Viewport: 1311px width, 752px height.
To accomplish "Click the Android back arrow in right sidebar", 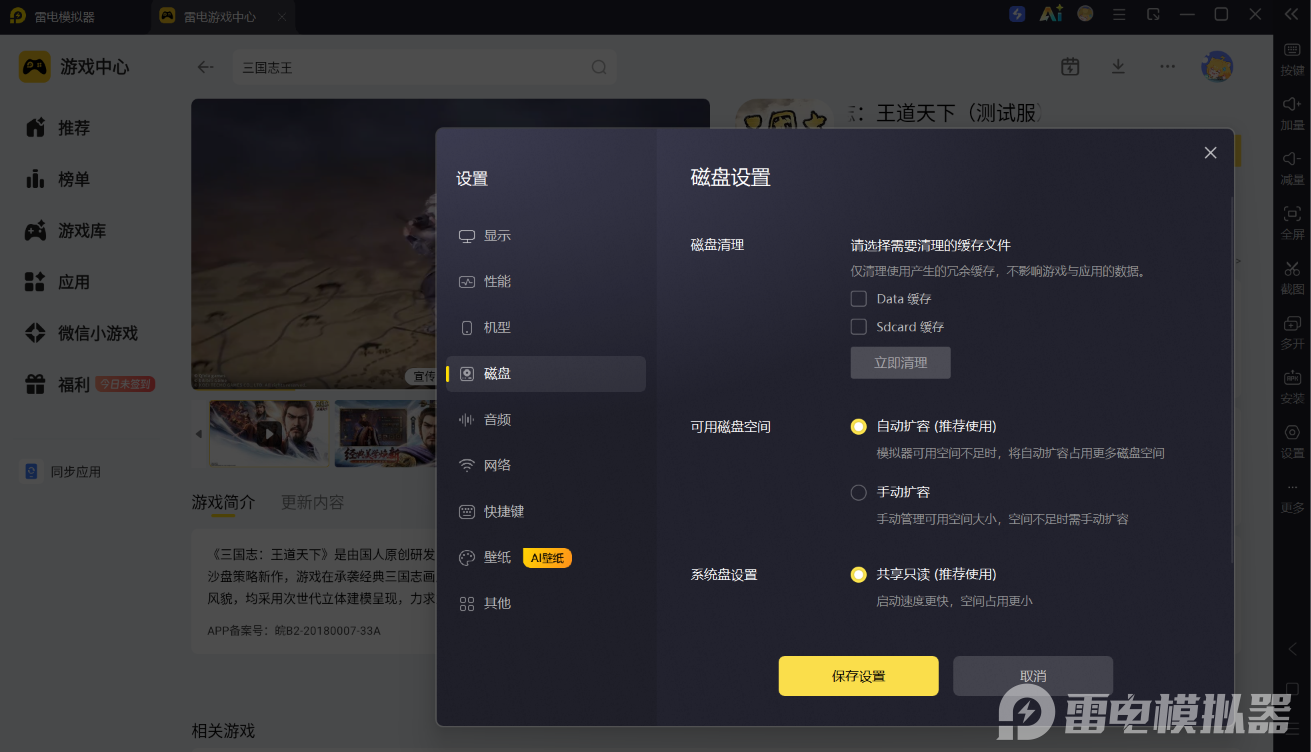I will (x=1292, y=649).
